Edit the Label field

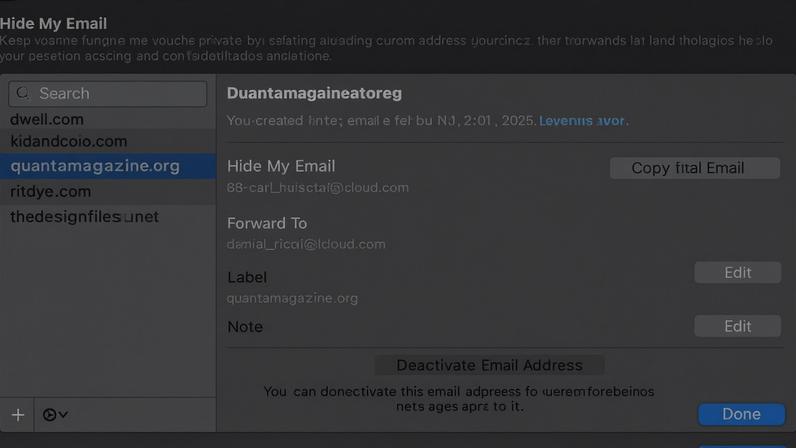pyautogui.click(x=737, y=273)
